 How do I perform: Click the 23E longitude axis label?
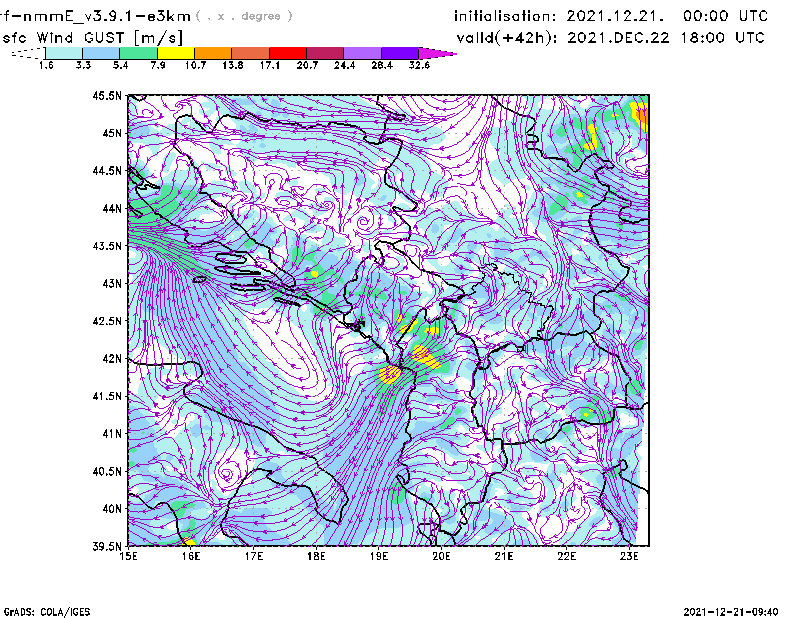(630, 555)
